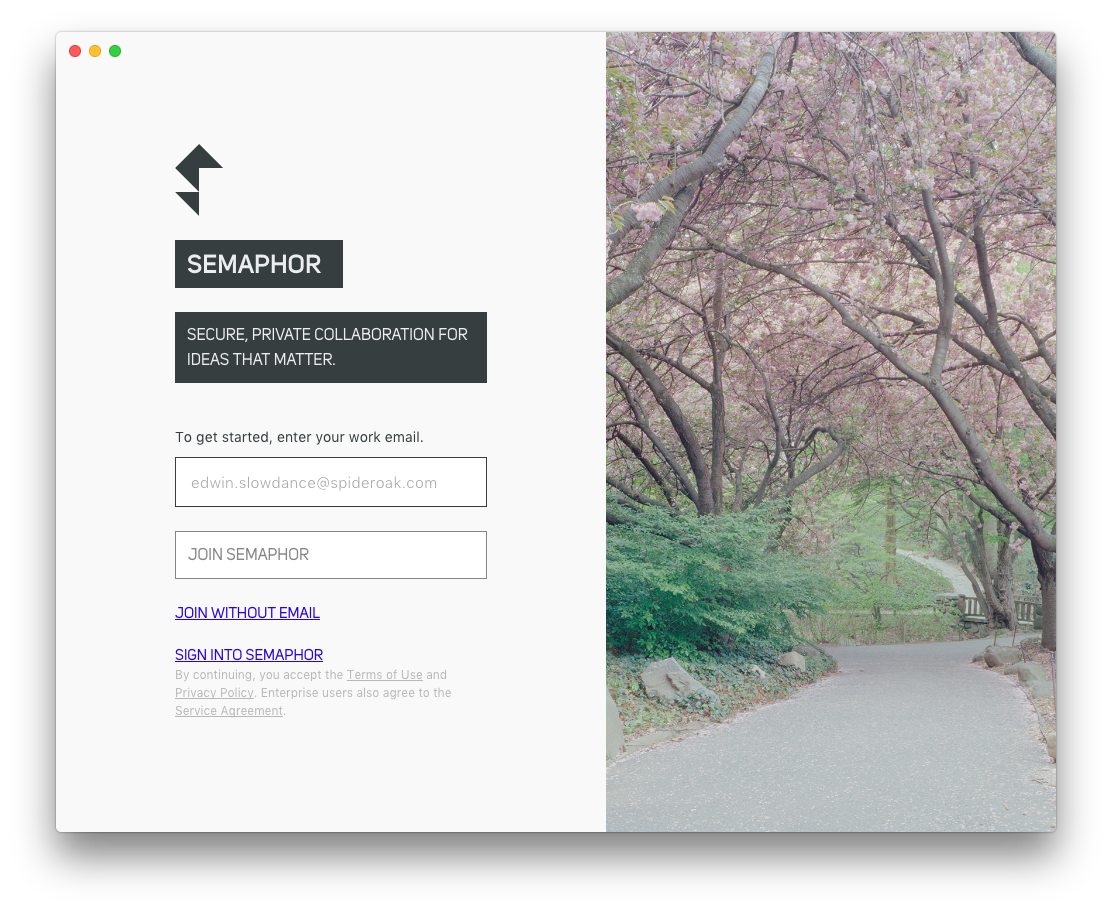View the Privacy Policy
This screenshot has width=1112, height=912.
pos(214,692)
